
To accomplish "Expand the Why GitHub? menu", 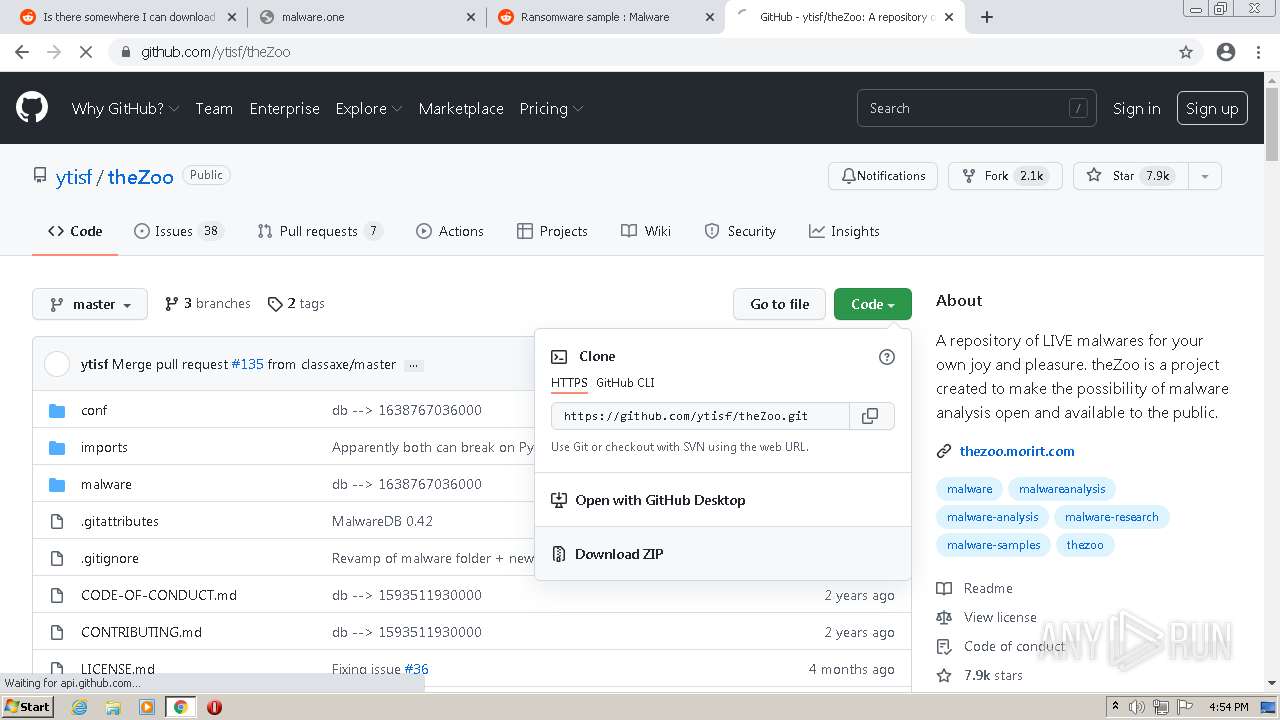I will click(x=125, y=109).
